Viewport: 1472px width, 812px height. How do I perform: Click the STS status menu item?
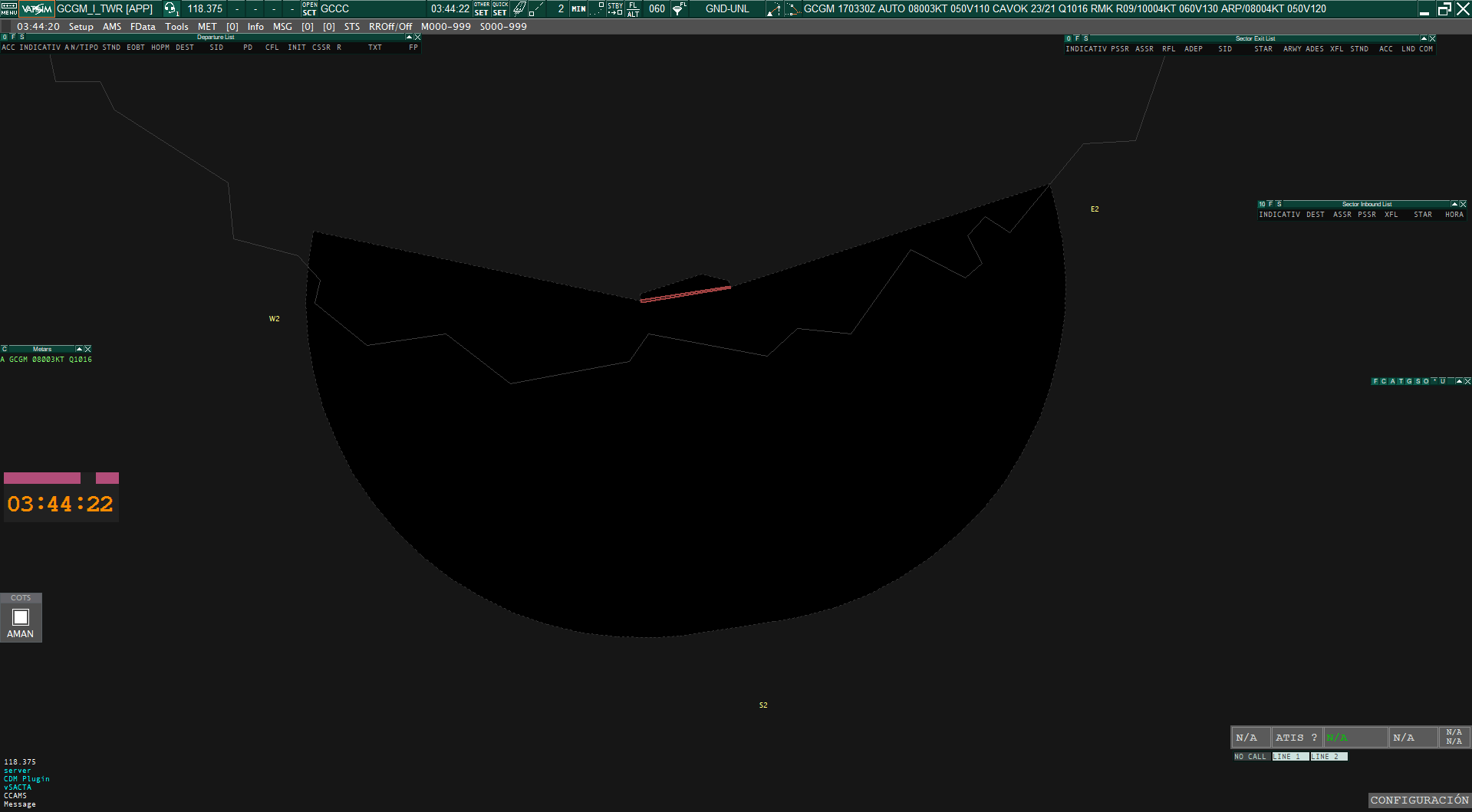[352, 27]
